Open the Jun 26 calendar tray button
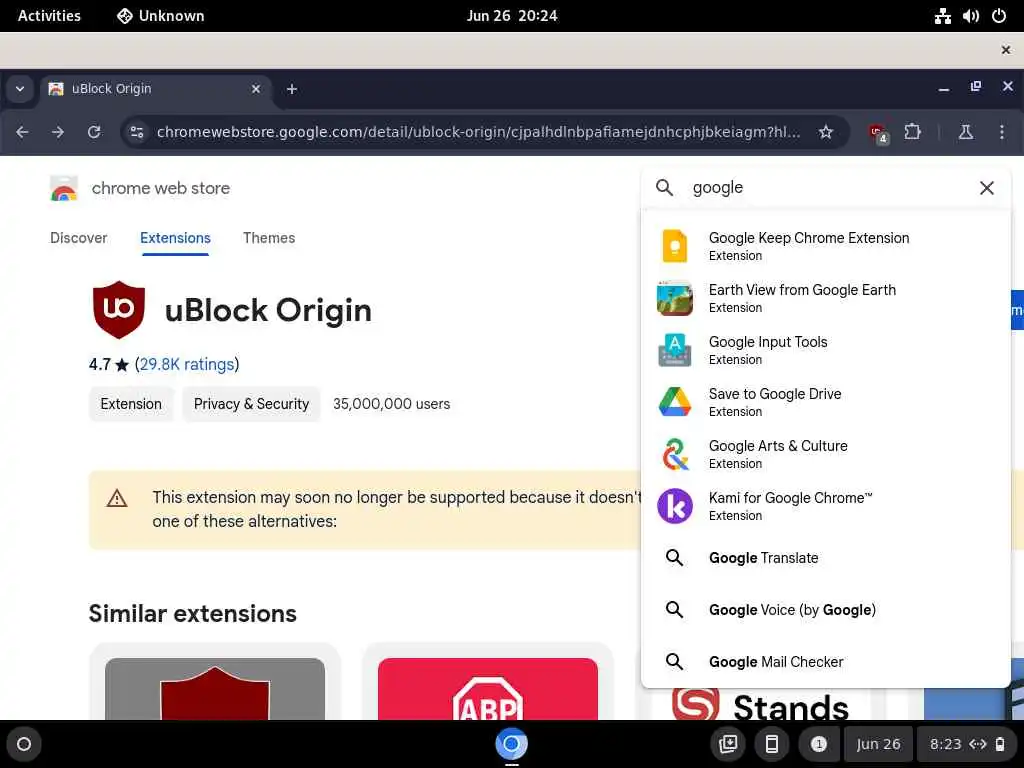The height and width of the screenshot is (768, 1024). tap(878, 744)
